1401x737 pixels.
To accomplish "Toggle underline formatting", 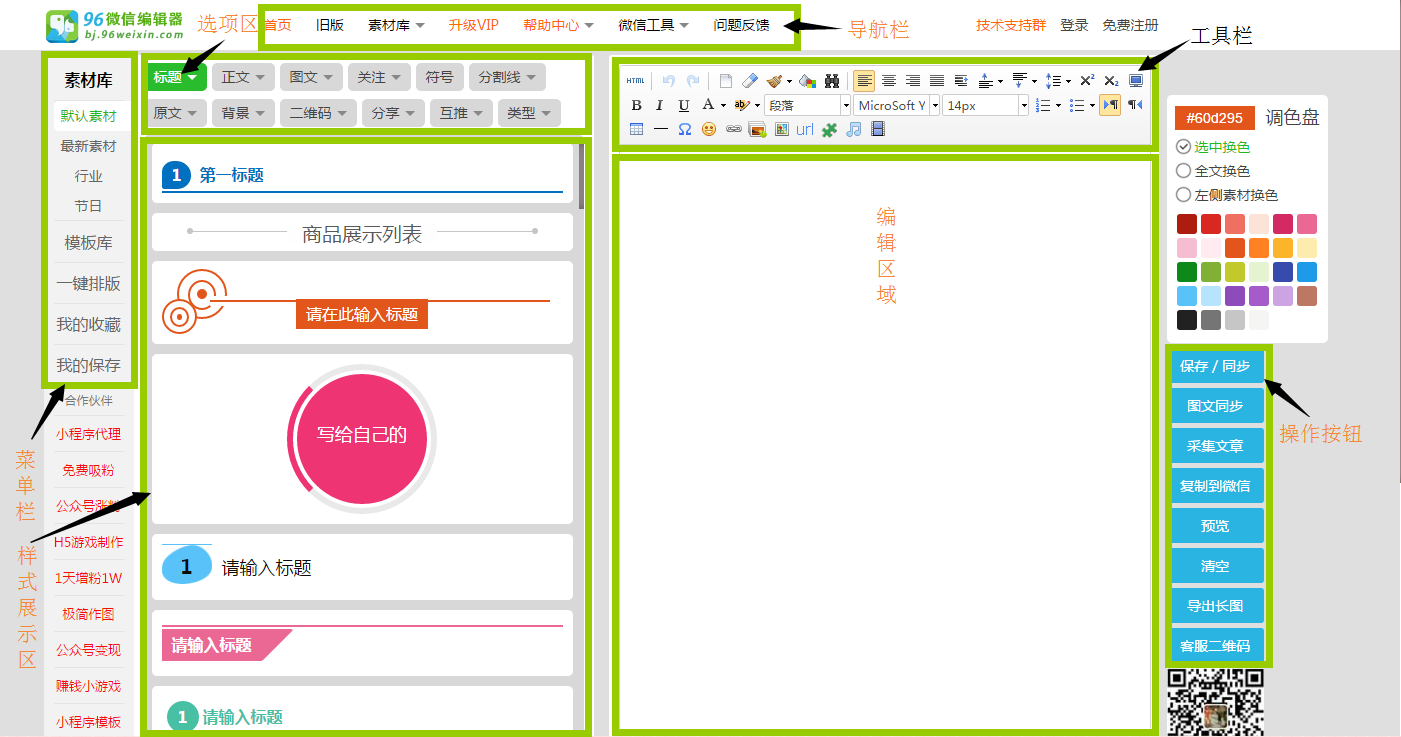I will [684, 105].
